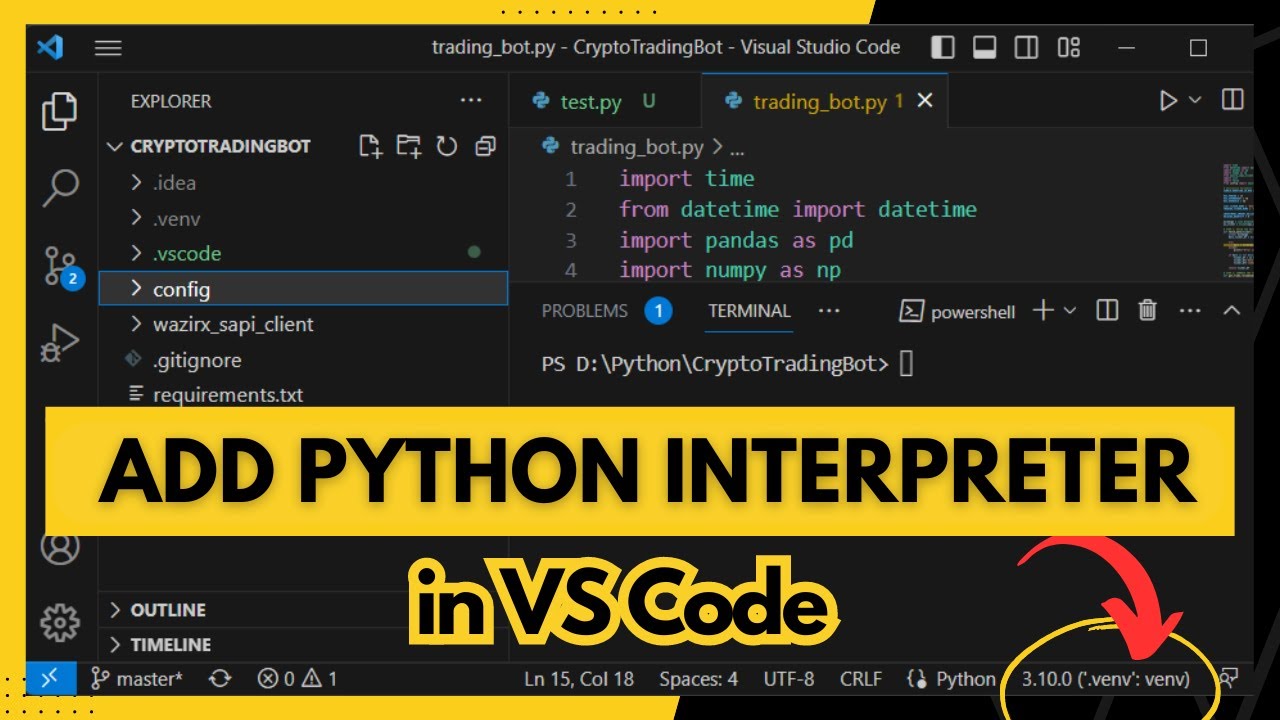Open the .gitignore file
Image resolution: width=1280 pixels, height=720 pixels.
(x=303, y=360)
